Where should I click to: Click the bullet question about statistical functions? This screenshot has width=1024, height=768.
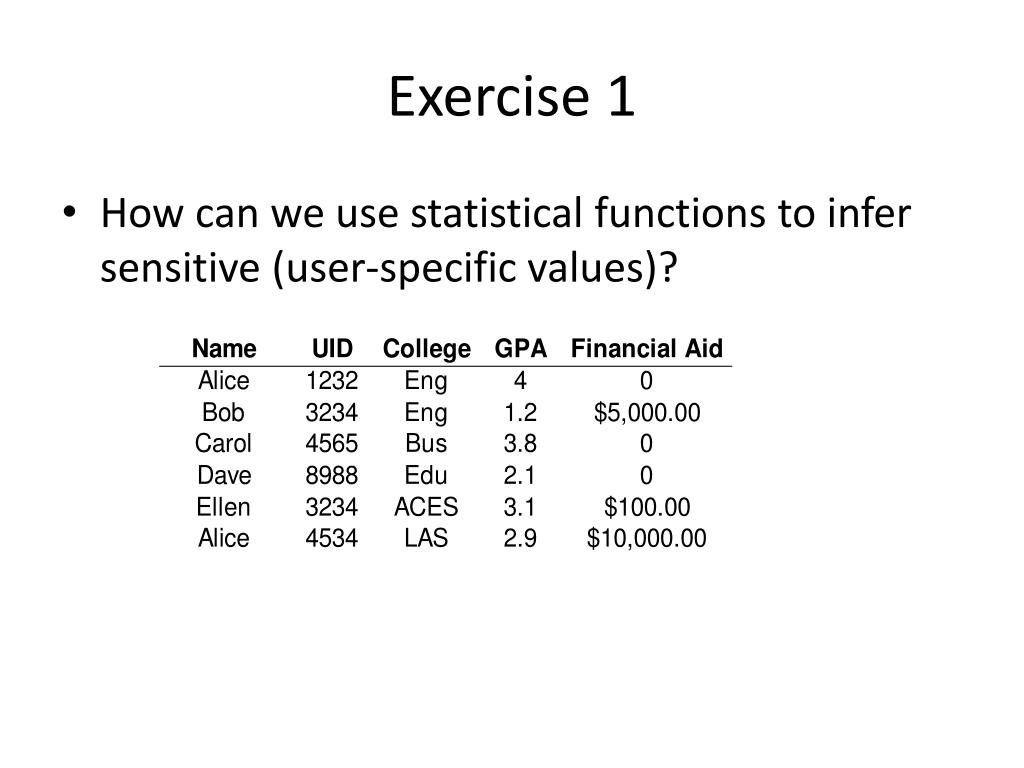tap(505, 240)
